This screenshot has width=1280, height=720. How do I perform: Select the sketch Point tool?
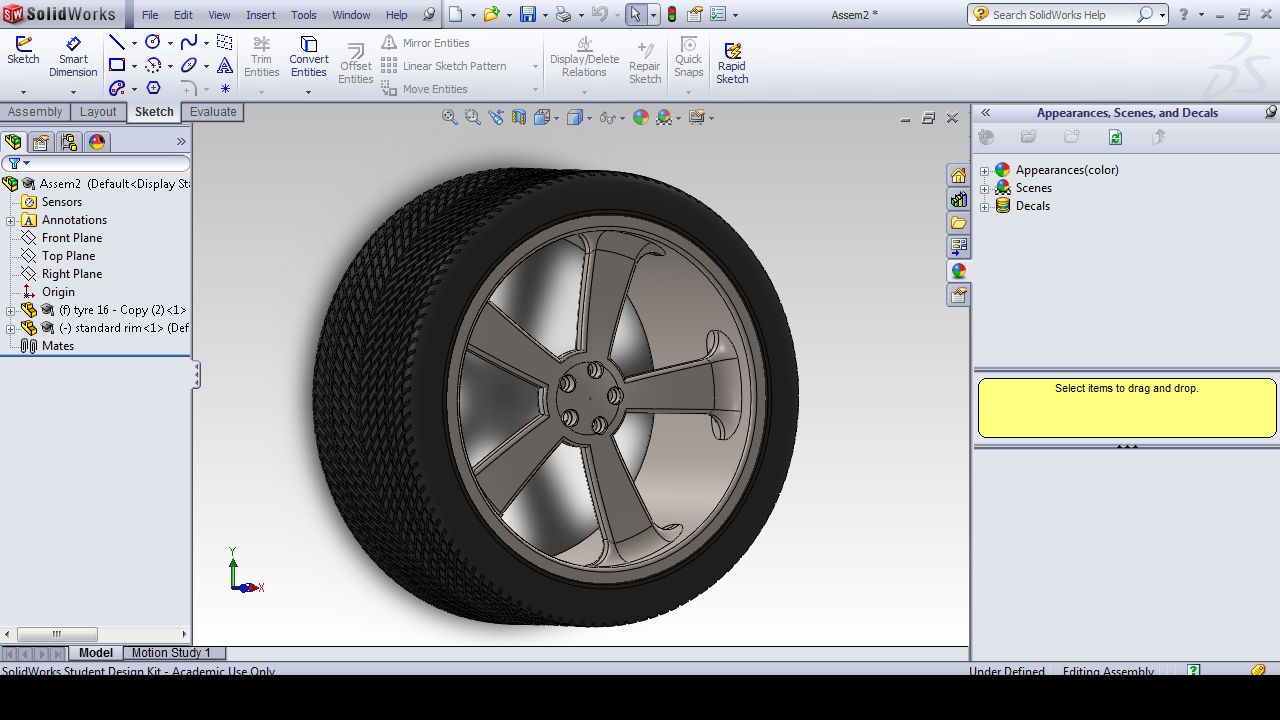[225, 88]
